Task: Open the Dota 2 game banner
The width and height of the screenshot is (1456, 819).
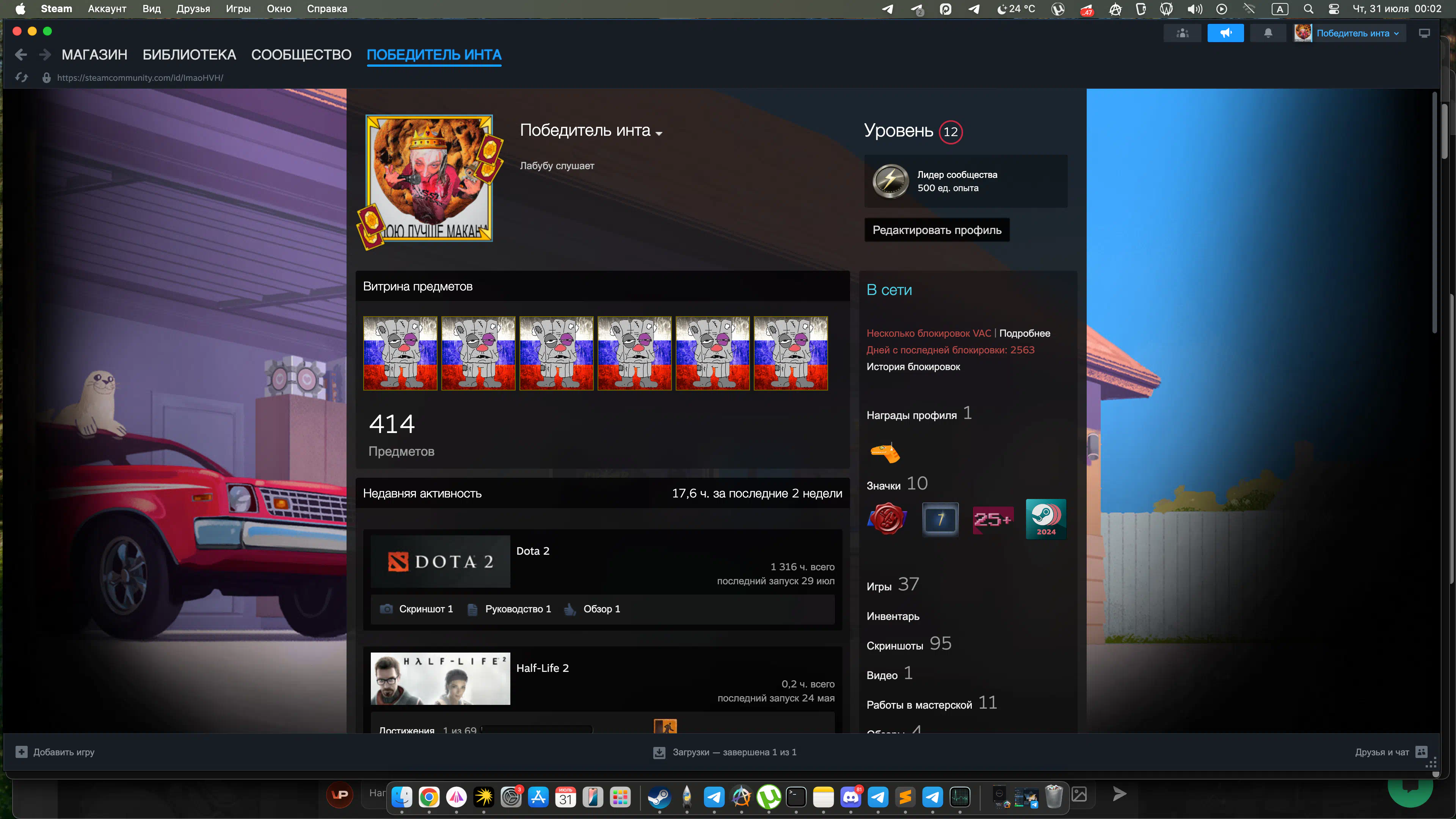Action: click(440, 561)
